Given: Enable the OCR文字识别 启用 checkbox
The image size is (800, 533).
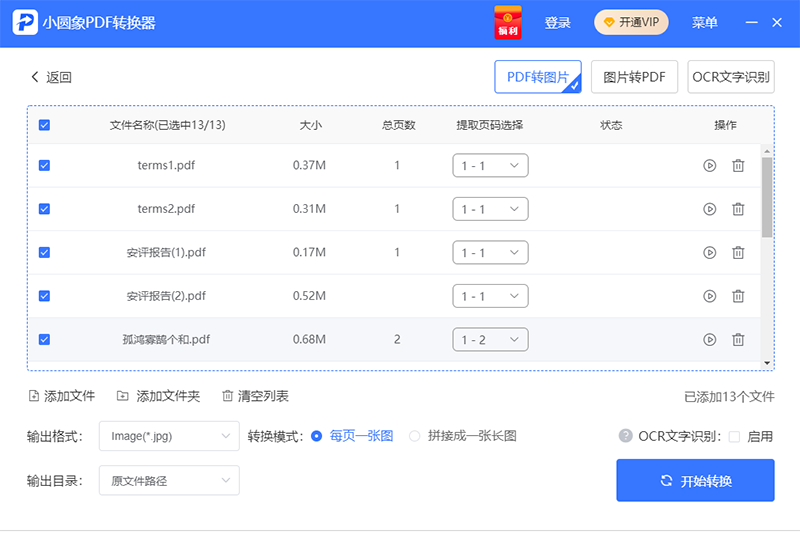Looking at the screenshot, I should coord(735,436).
